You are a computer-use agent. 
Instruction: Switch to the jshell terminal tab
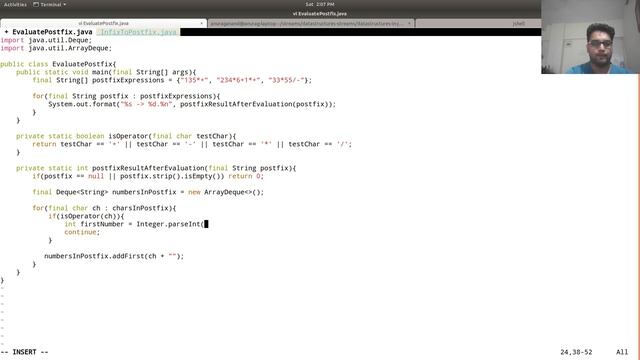click(x=519, y=24)
